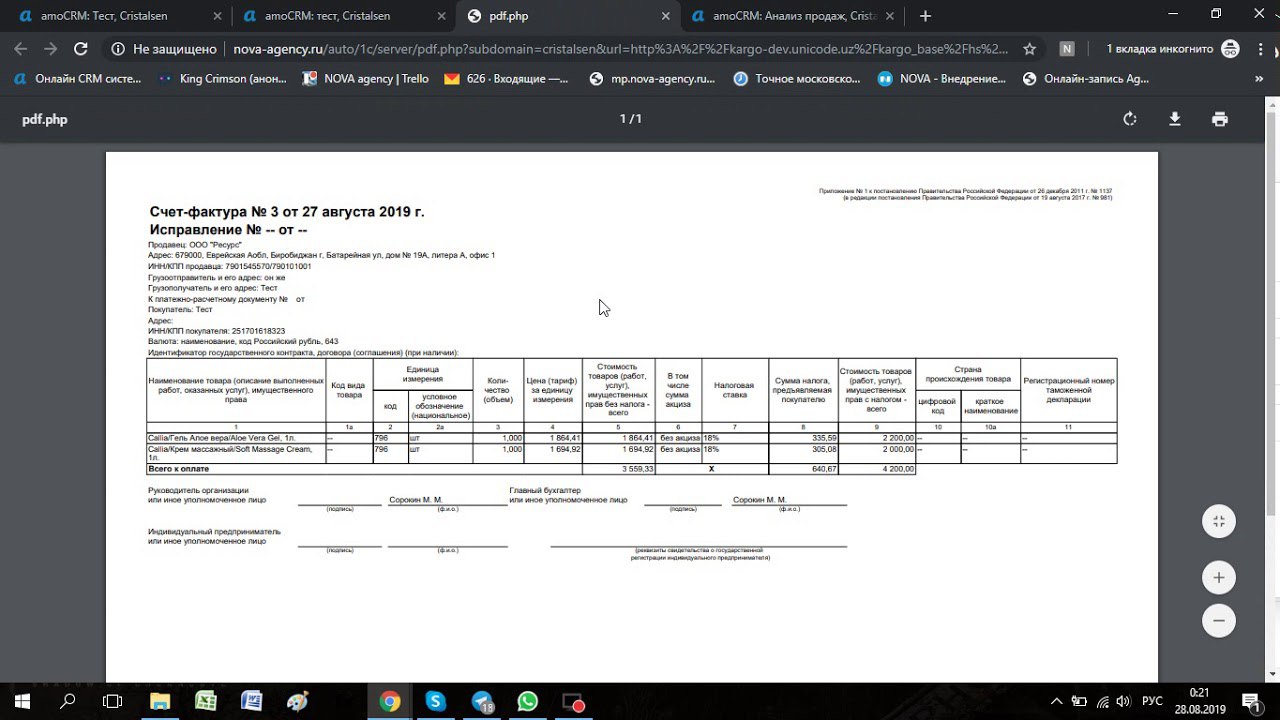This screenshot has width=1280, height=720.
Task: Open NOVA - Внедрение bookmark
Action: coord(941,79)
